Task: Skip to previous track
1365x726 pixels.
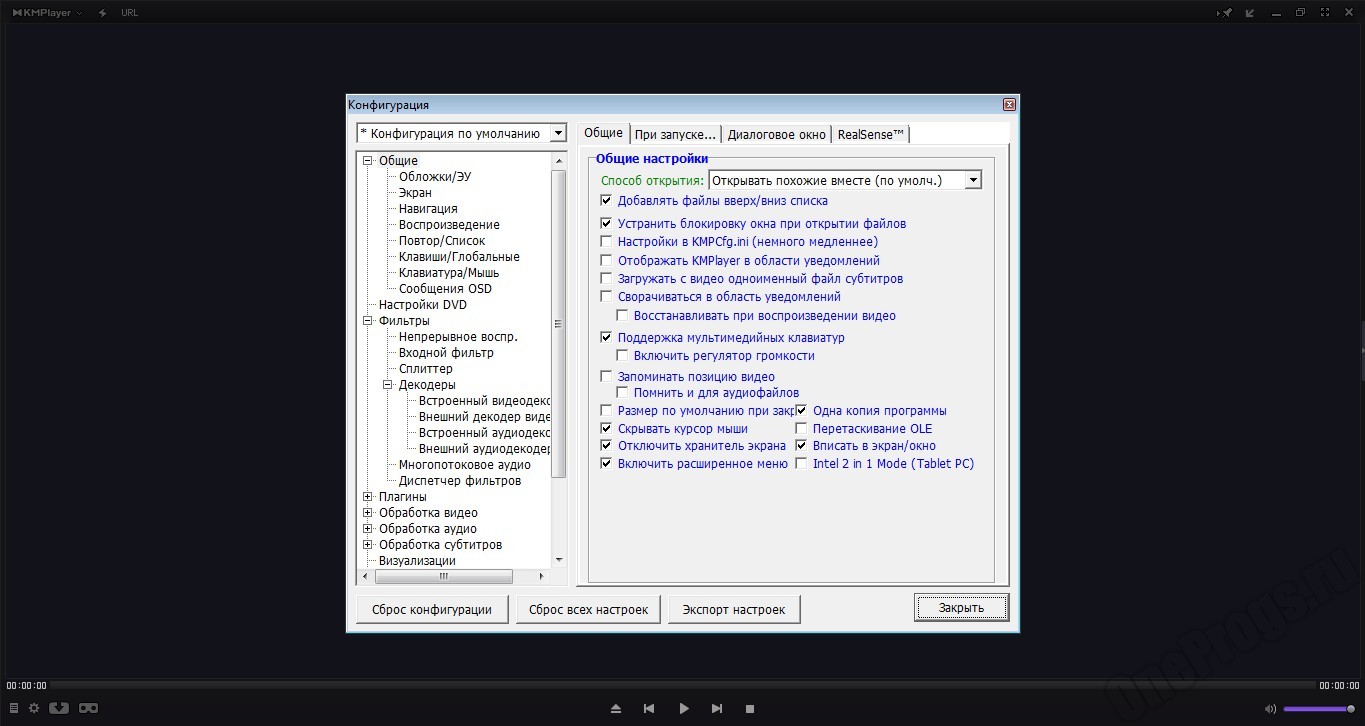Action: coord(649,708)
